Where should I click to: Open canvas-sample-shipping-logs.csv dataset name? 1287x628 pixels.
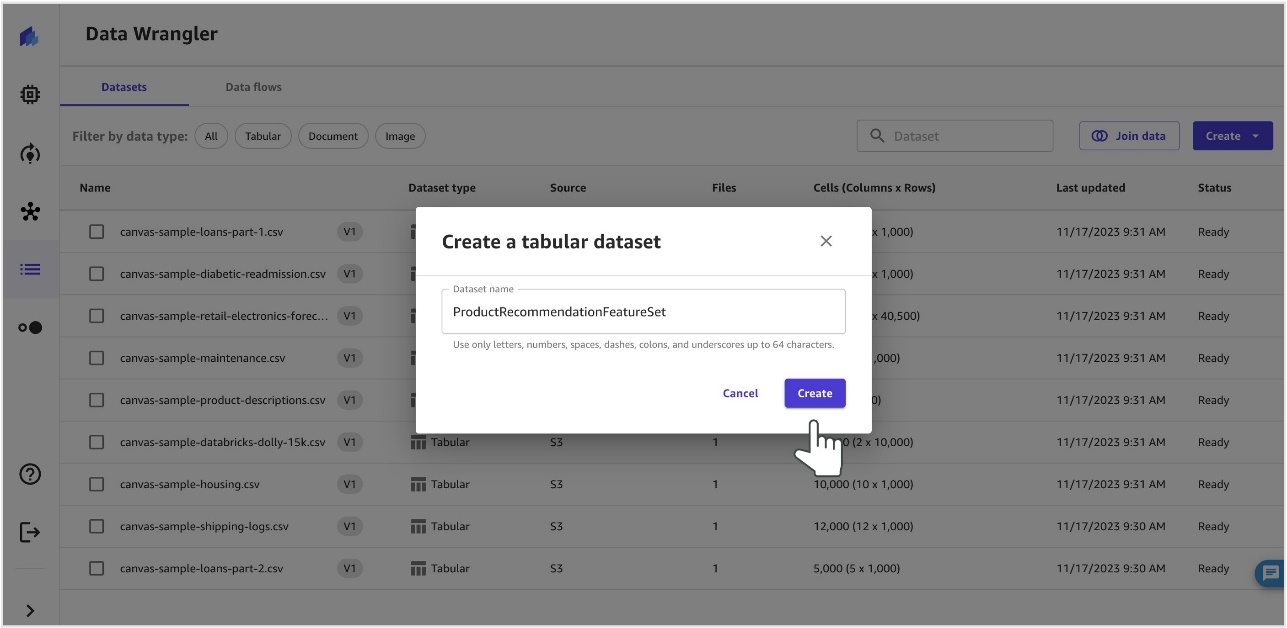click(204, 526)
